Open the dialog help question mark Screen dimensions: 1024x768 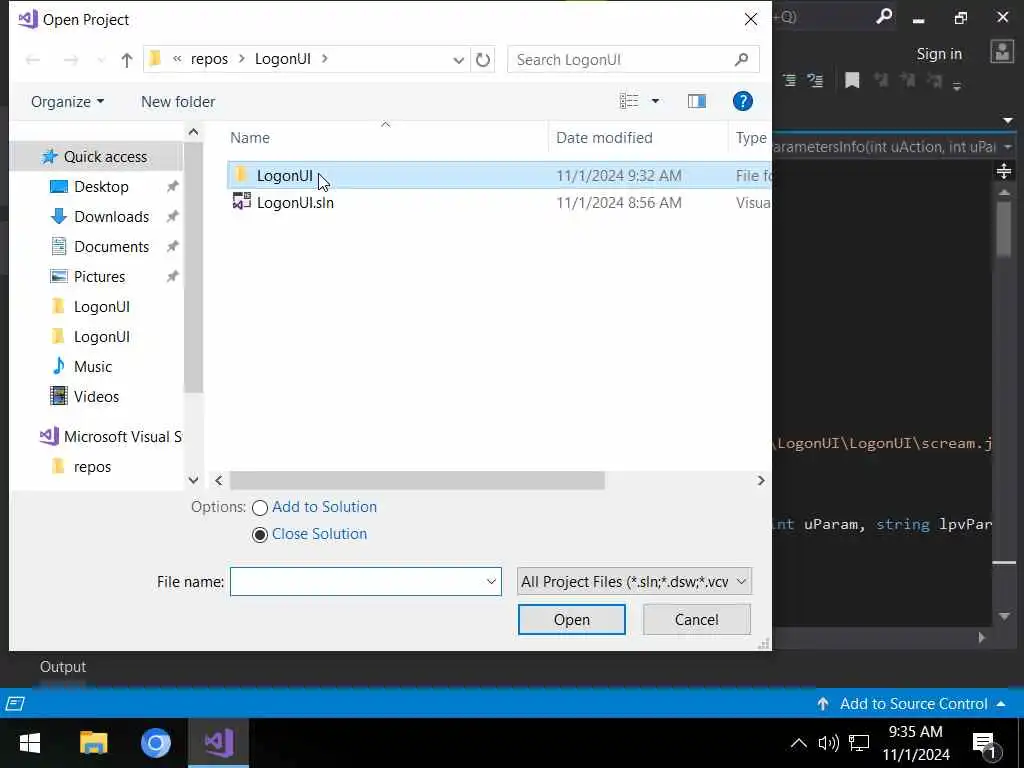(x=743, y=101)
